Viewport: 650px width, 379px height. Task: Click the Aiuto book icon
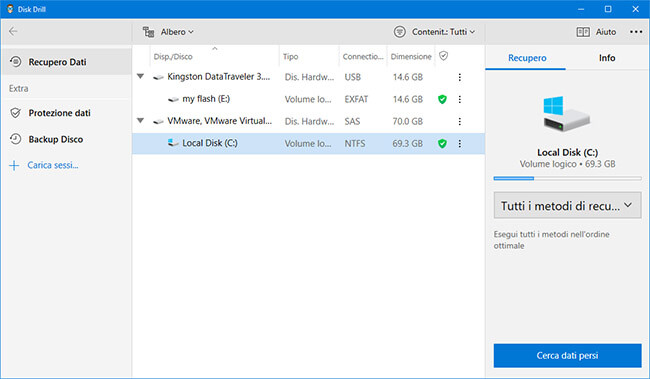click(x=583, y=32)
